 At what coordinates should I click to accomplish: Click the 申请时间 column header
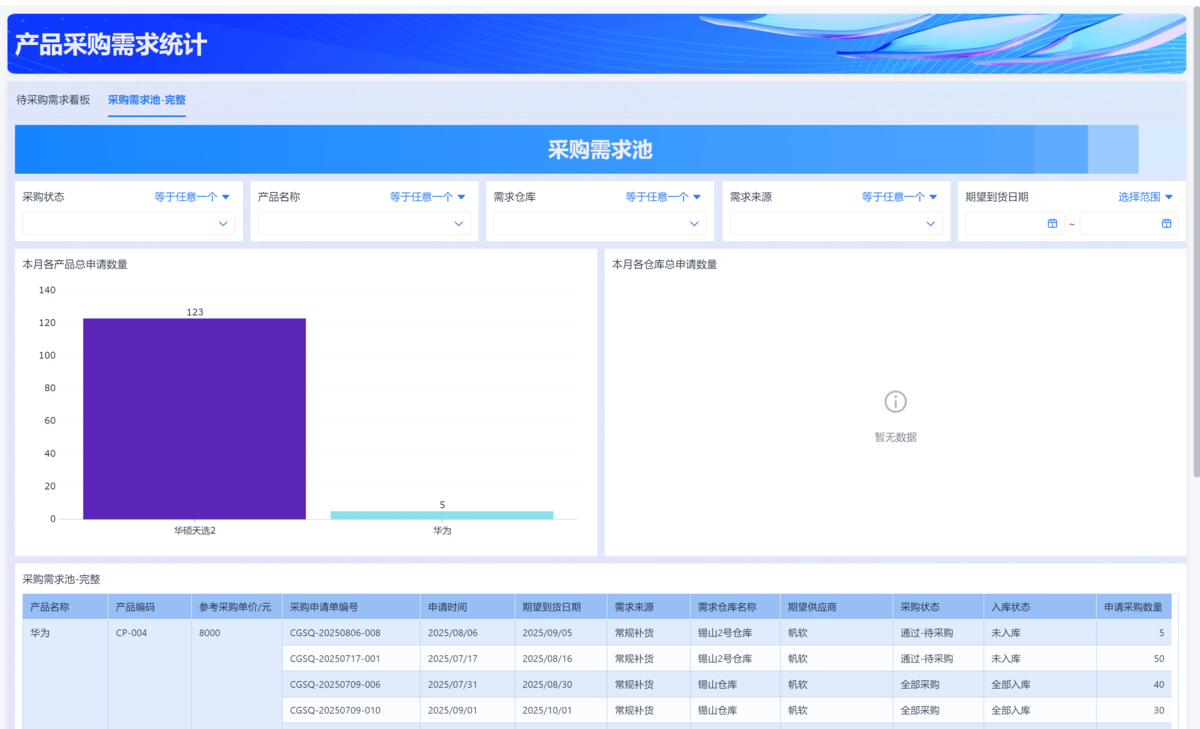tap(467, 607)
